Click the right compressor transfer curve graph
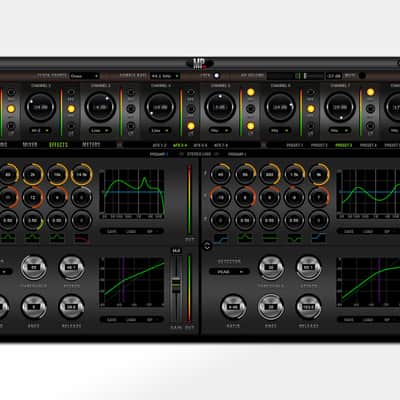 pyautogui.click(x=368, y=282)
